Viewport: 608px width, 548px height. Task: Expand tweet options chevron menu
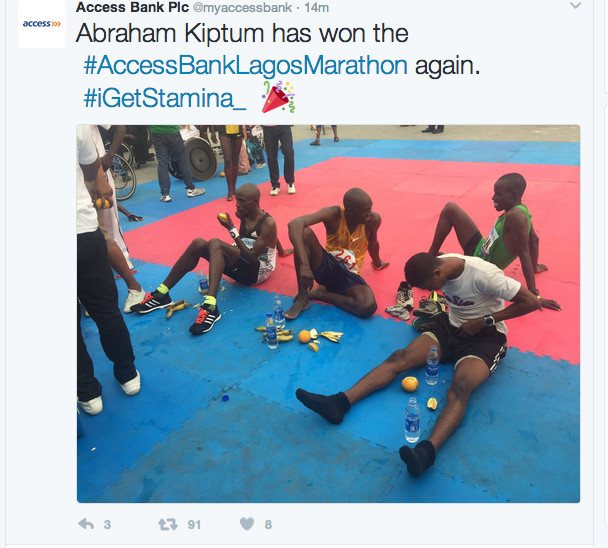tap(576, 5)
